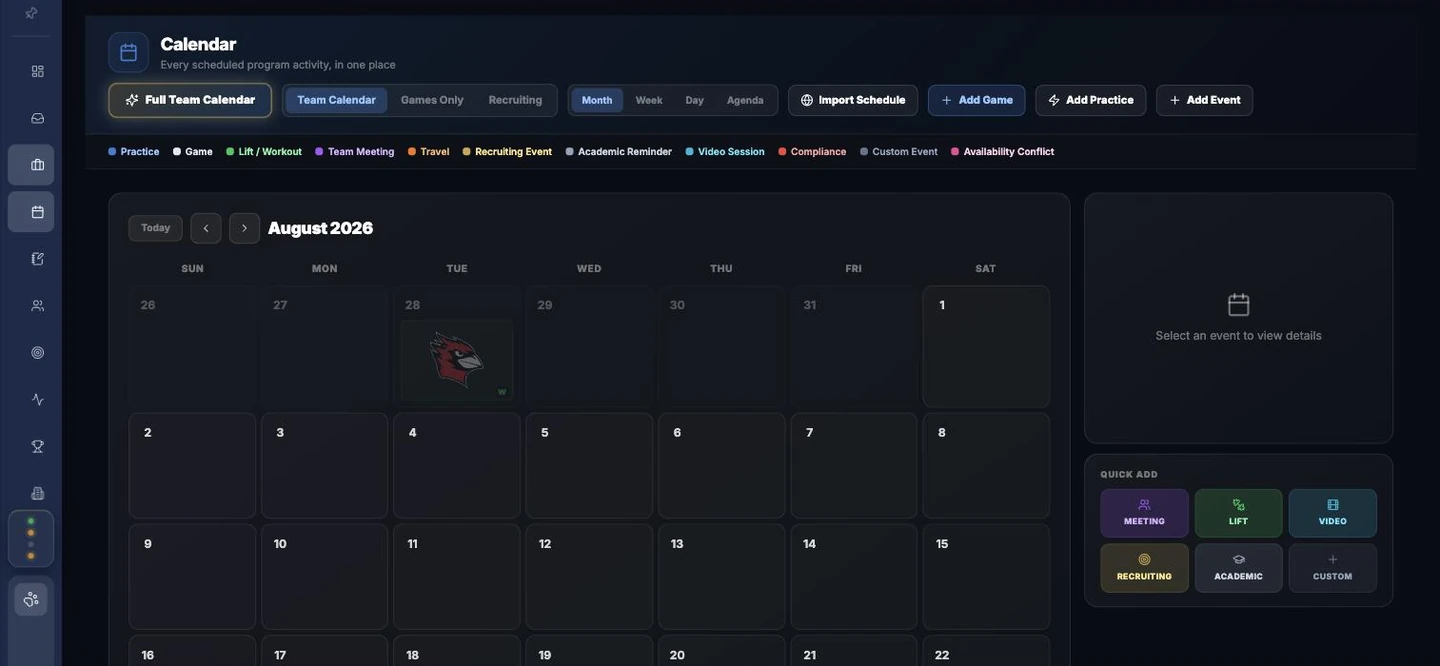The image size is (1440, 666).
Task: Select August 15 day cell
Action: click(x=986, y=577)
